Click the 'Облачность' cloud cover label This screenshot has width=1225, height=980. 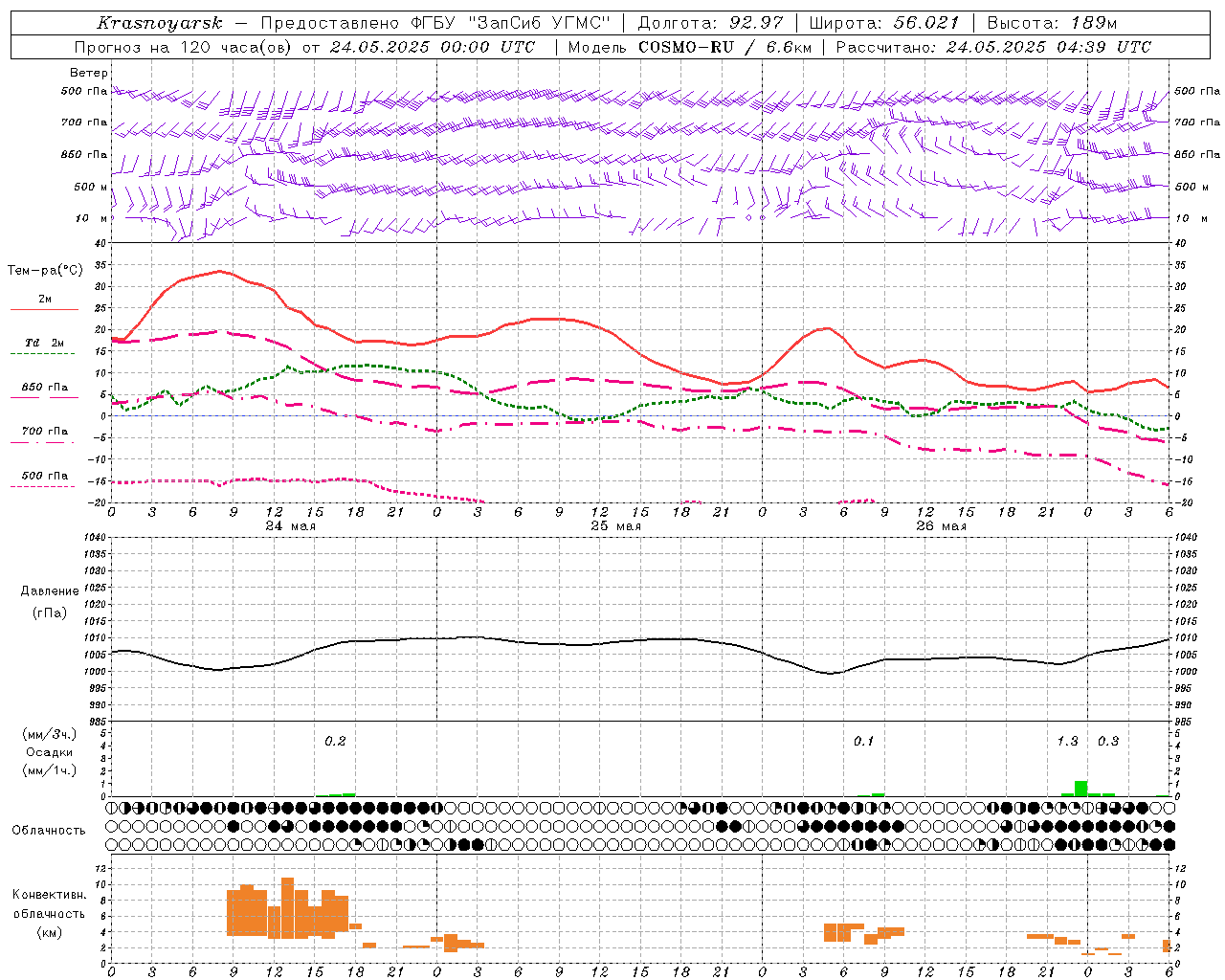click(x=49, y=830)
